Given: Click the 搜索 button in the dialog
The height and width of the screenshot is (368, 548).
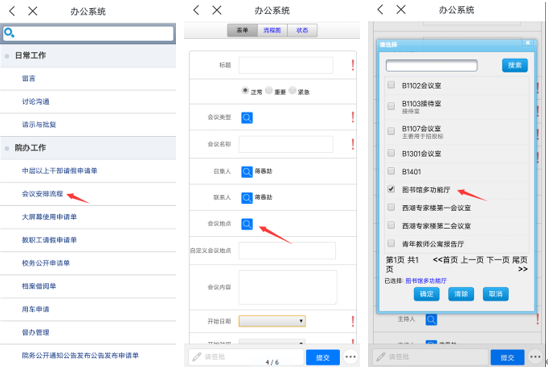Looking at the screenshot, I should point(515,65).
